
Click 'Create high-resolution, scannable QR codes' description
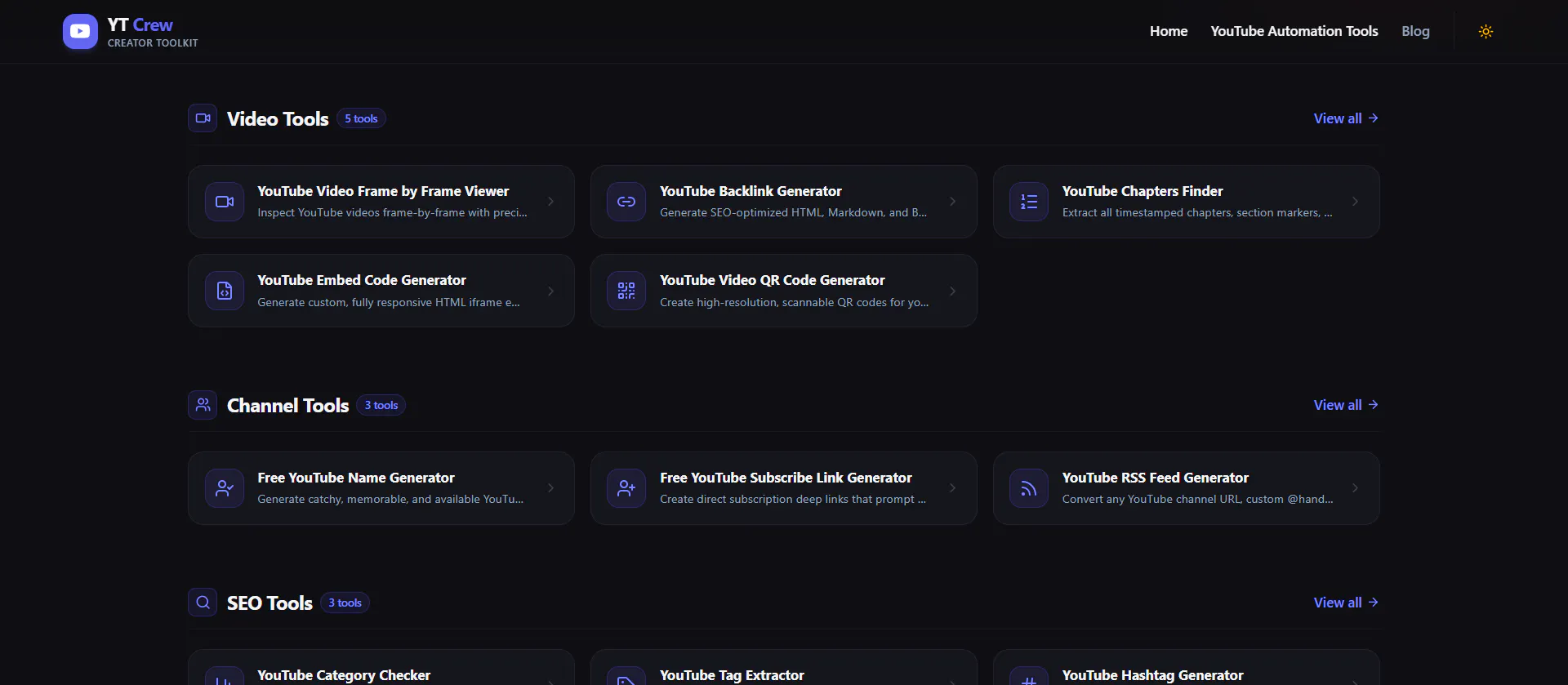[794, 302]
